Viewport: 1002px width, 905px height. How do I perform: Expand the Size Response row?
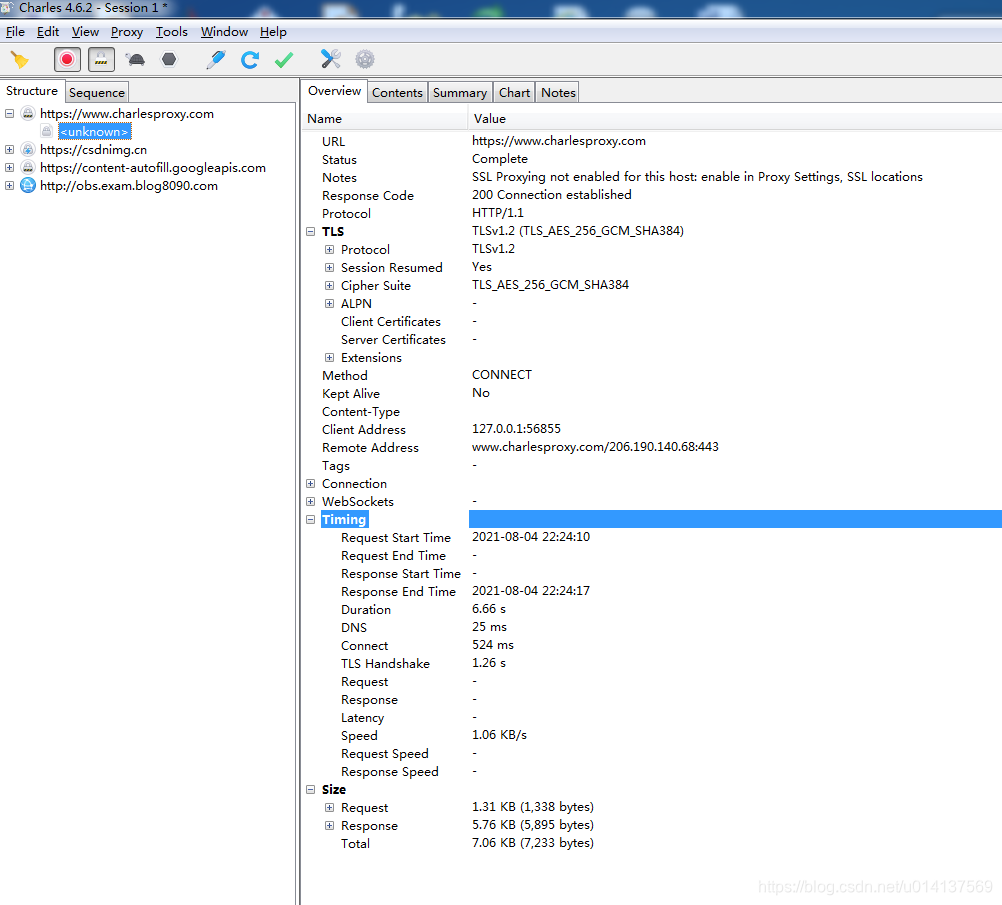[x=329, y=825]
